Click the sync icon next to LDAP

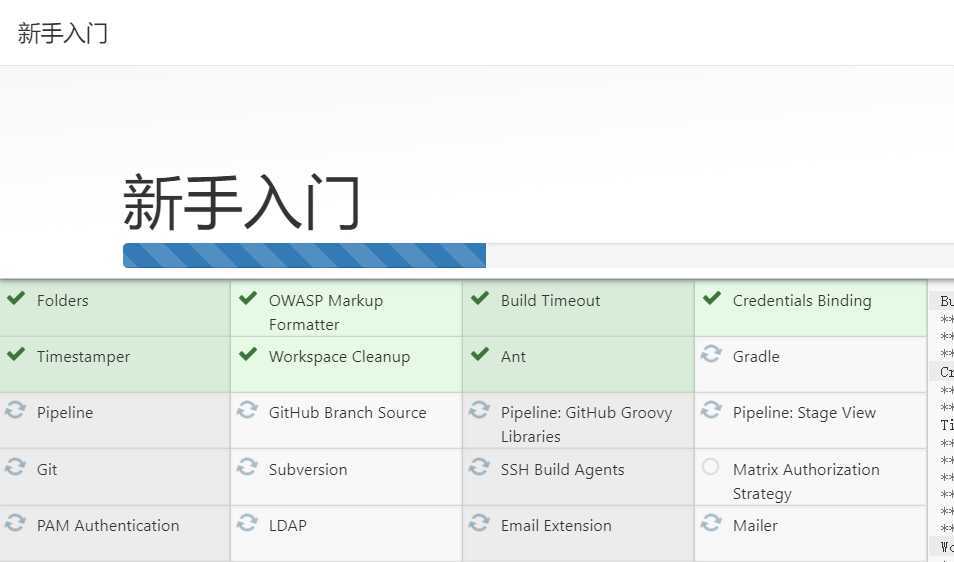(x=247, y=523)
